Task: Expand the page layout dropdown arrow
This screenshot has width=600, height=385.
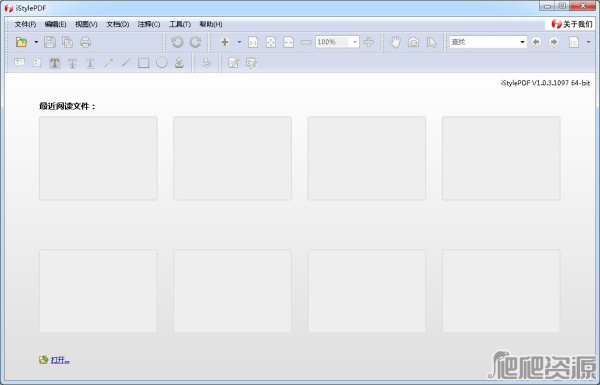Action: tap(589, 42)
